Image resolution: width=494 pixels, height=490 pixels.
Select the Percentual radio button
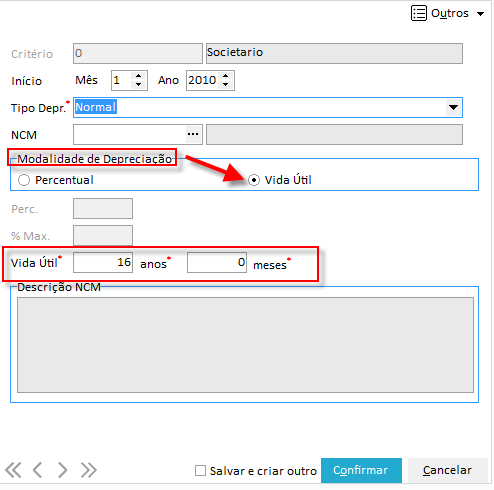[x=24, y=180]
